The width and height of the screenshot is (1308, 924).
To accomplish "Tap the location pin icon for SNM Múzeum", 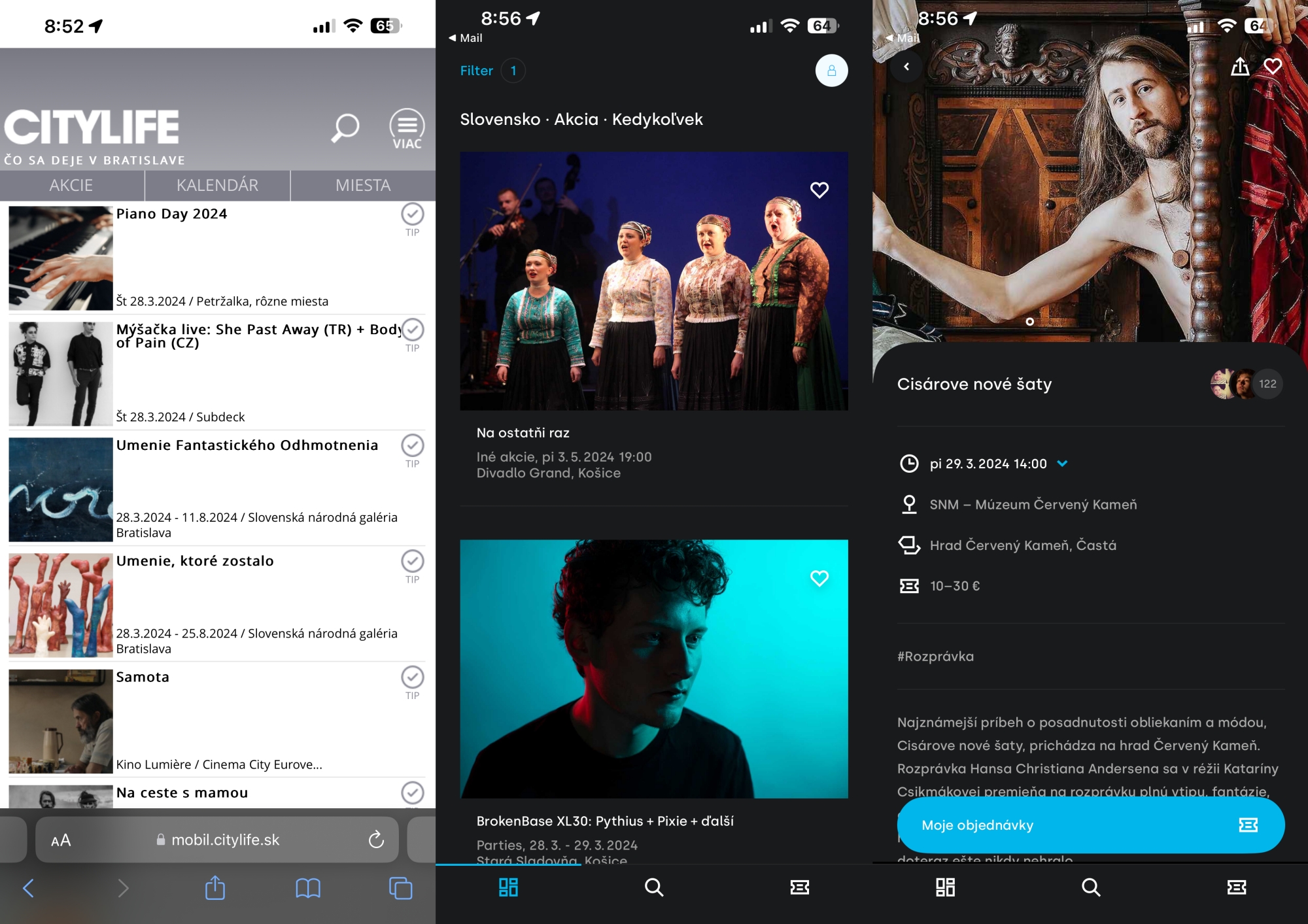I will pyautogui.click(x=909, y=504).
